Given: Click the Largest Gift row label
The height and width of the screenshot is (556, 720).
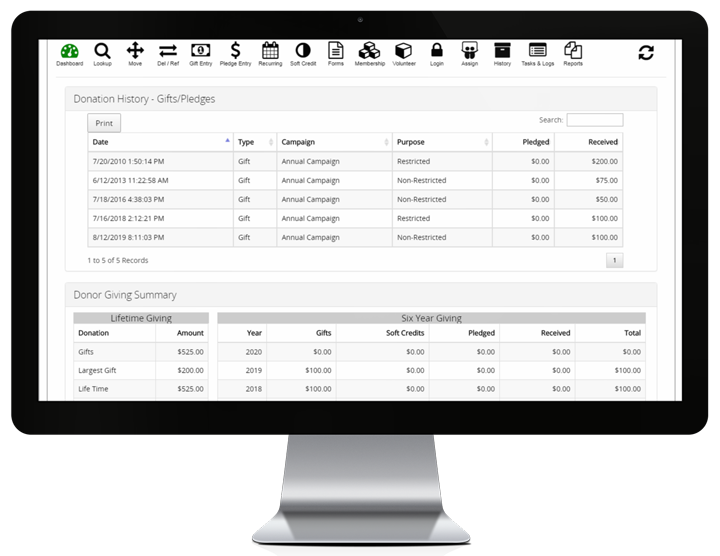Looking at the screenshot, I should 97,371.
